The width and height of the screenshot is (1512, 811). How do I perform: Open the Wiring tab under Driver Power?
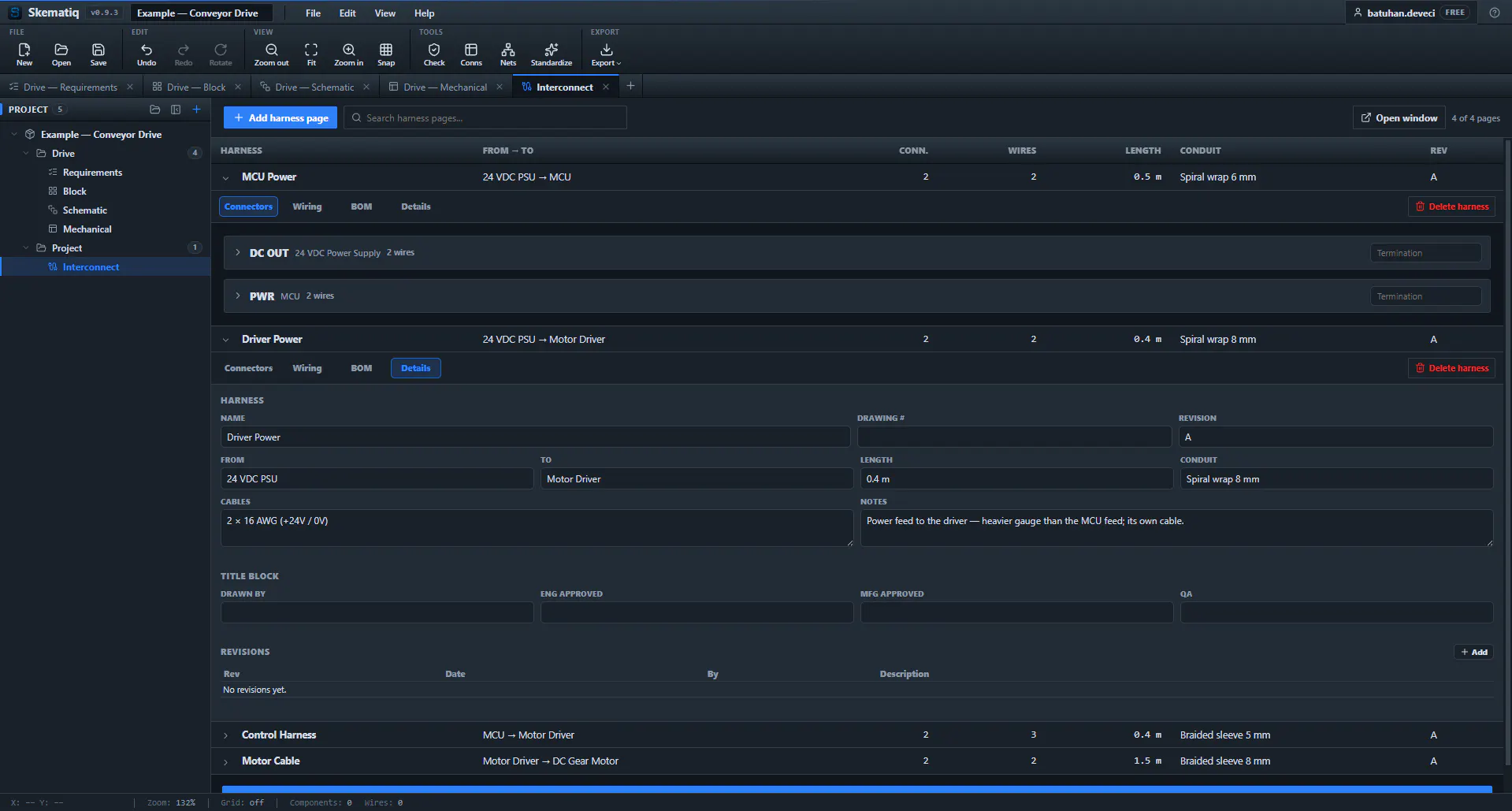tap(306, 368)
